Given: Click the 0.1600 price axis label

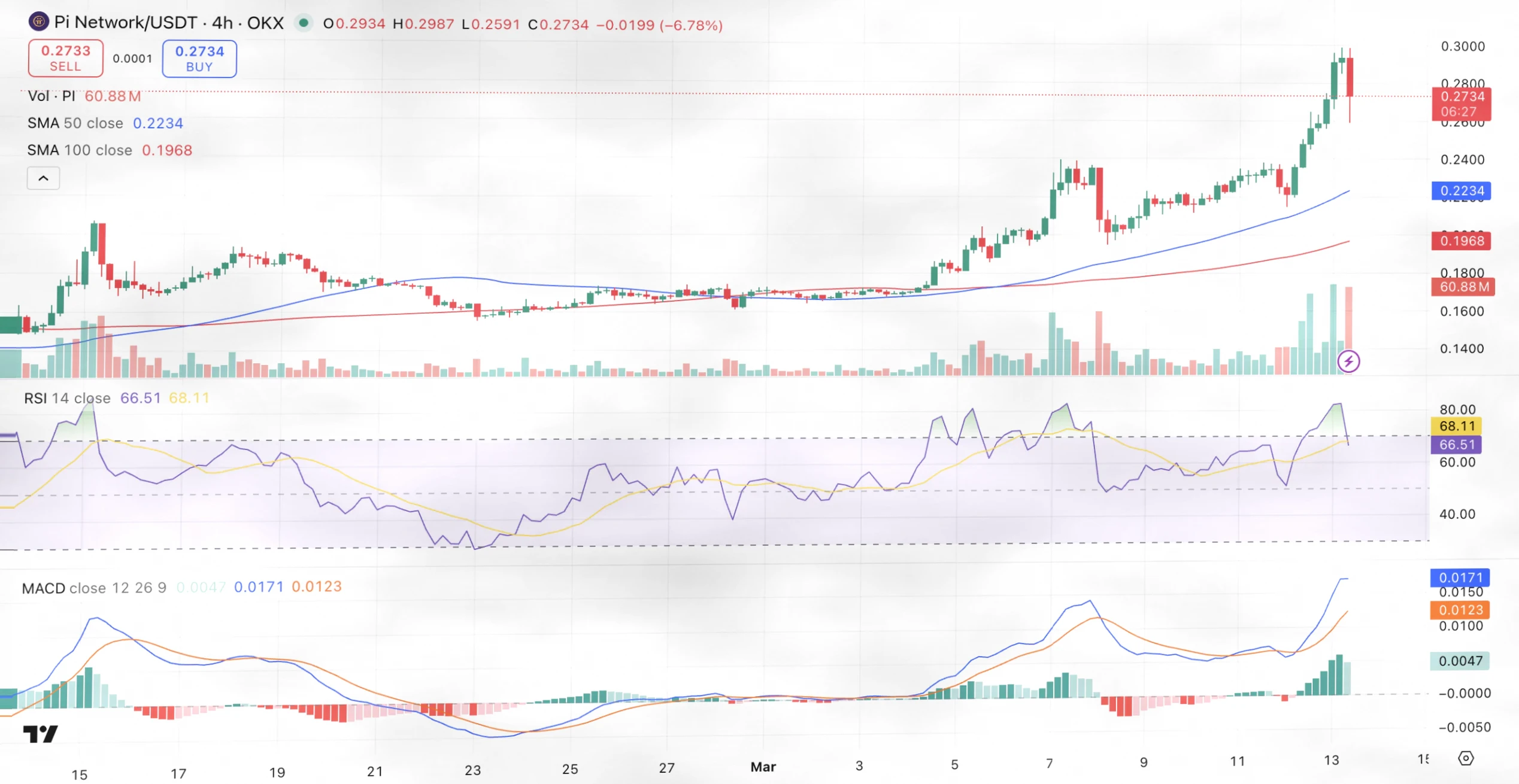Looking at the screenshot, I should 1463,311.
